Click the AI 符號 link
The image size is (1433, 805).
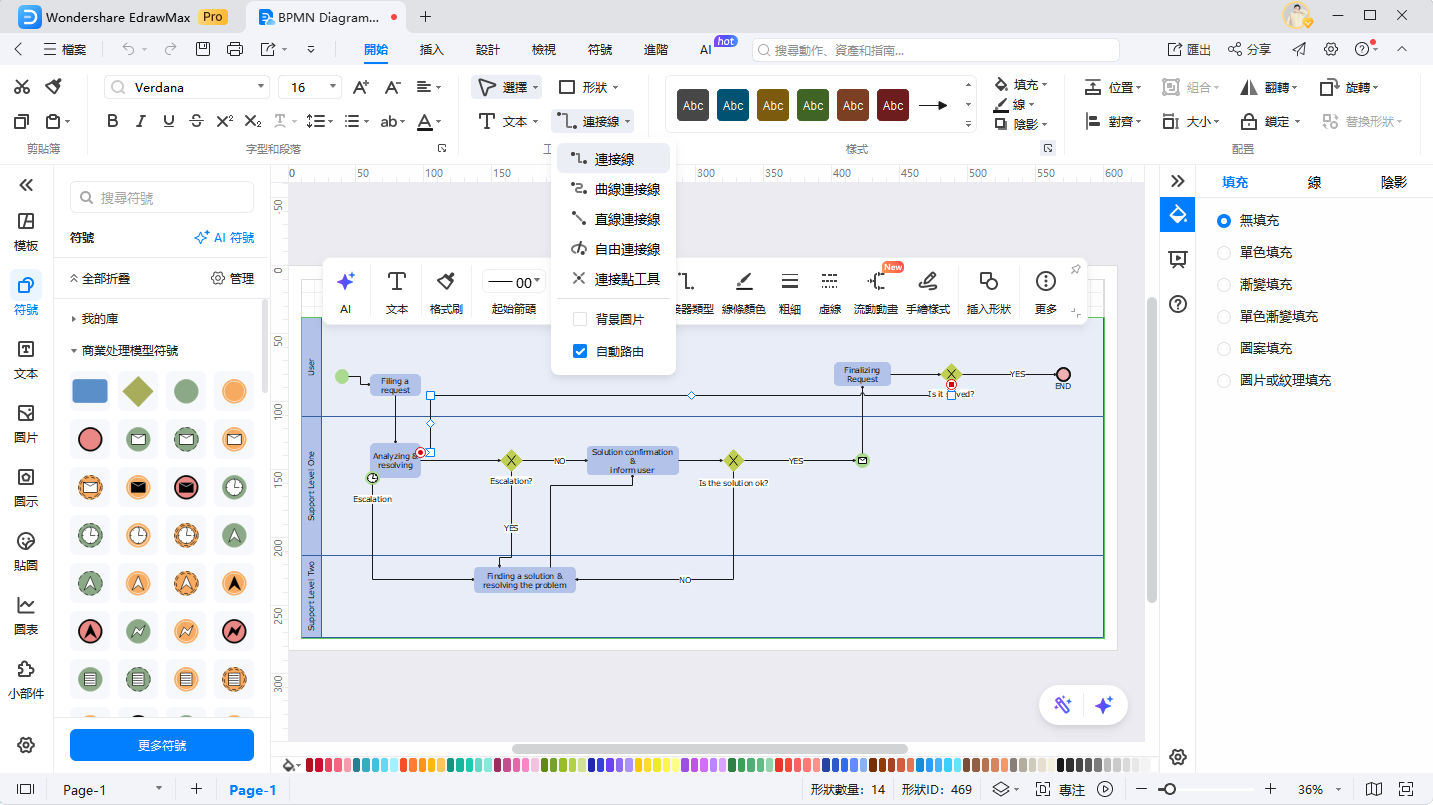point(224,238)
